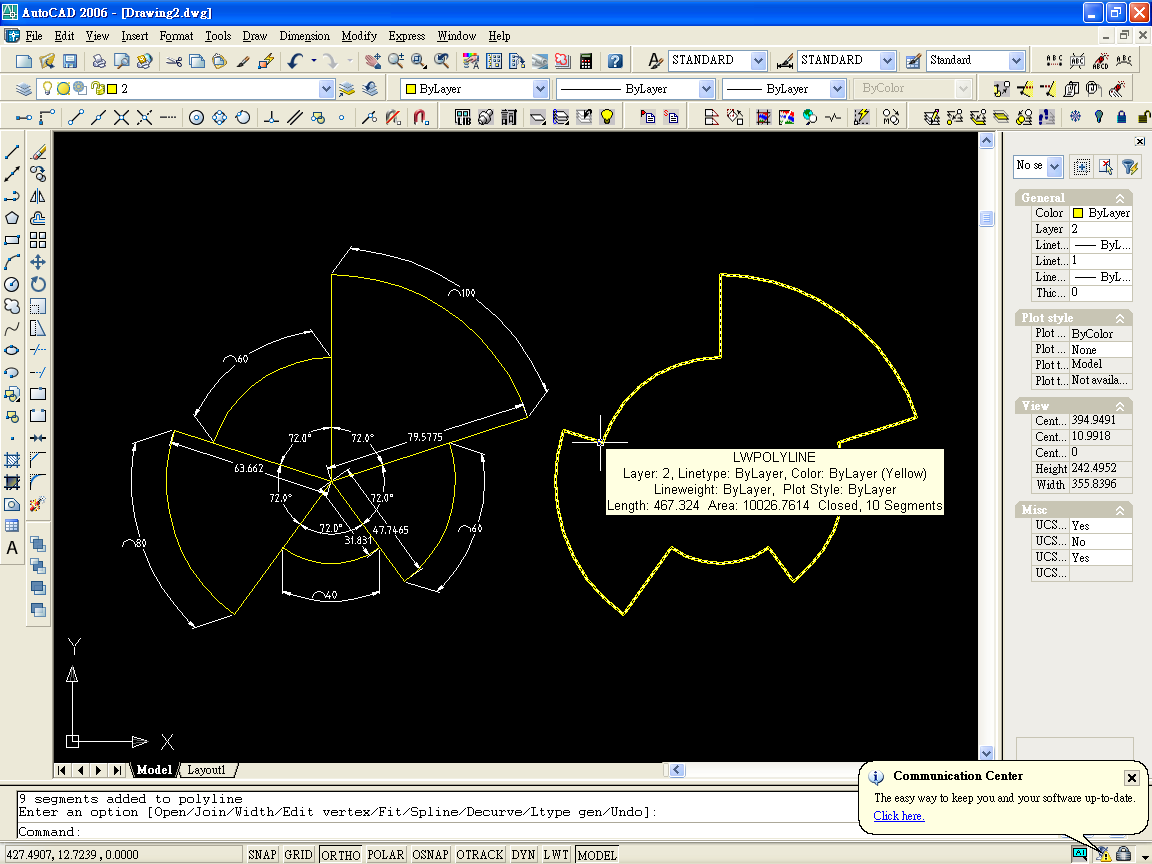Image resolution: width=1152 pixels, height=864 pixels.
Task: Click the horizontal scrollbar left arrow
Action: pos(677,770)
